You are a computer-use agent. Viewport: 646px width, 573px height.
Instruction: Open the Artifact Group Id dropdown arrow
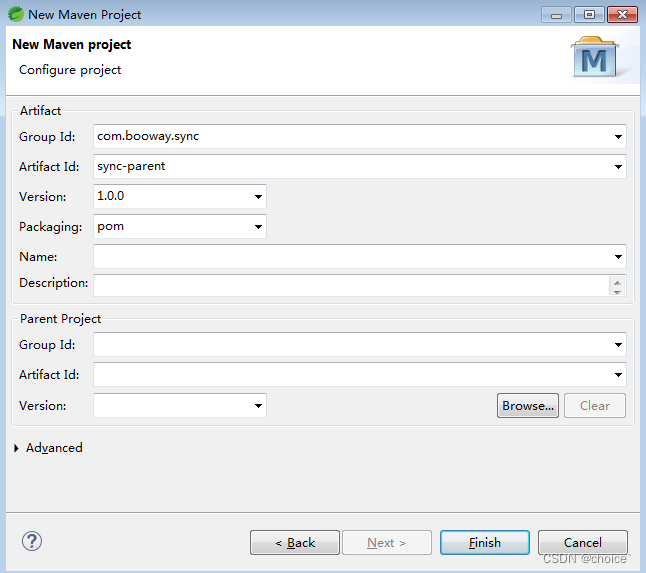[x=618, y=136]
